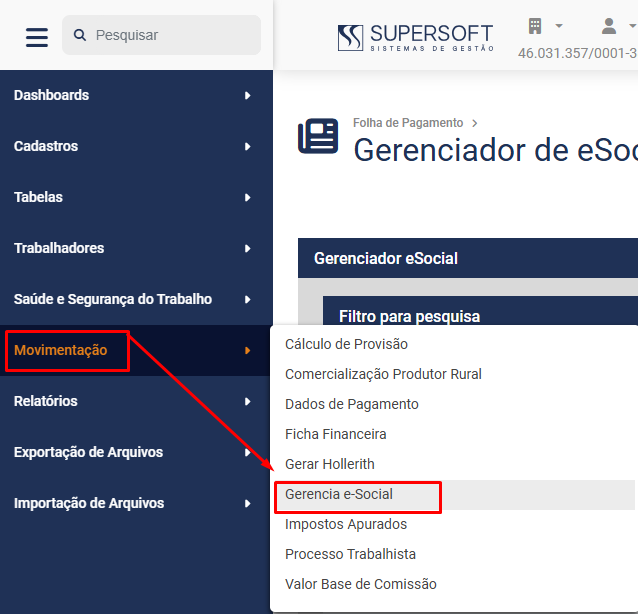Viewport: 638px width, 614px height.
Task: Select Dados de Pagamento
Action: [x=452, y=404]
